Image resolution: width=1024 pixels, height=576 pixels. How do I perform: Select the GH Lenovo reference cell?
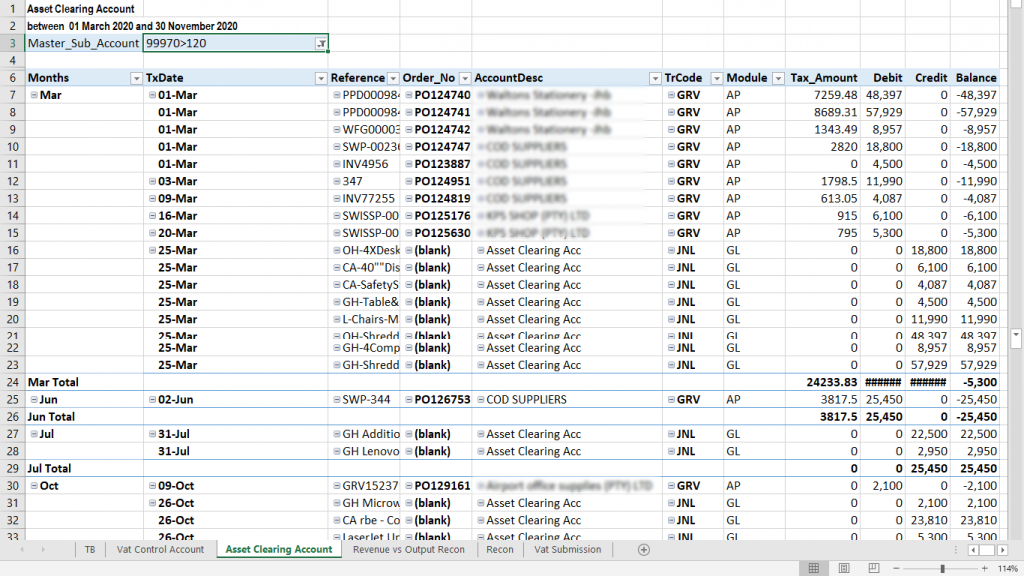pyautogui.click(x=370, y=451)
